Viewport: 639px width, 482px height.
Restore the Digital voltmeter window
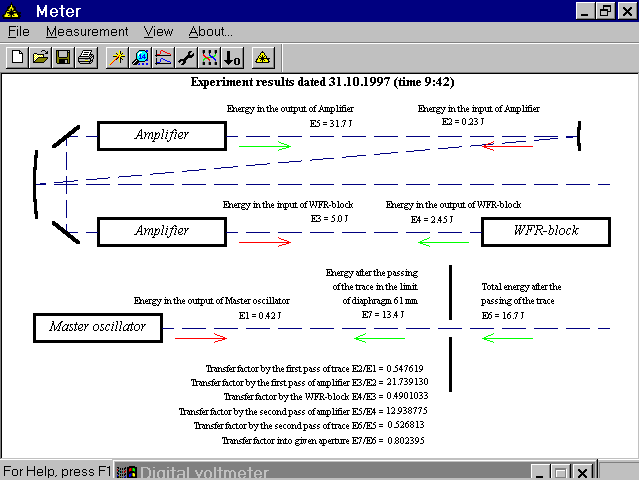560,473
